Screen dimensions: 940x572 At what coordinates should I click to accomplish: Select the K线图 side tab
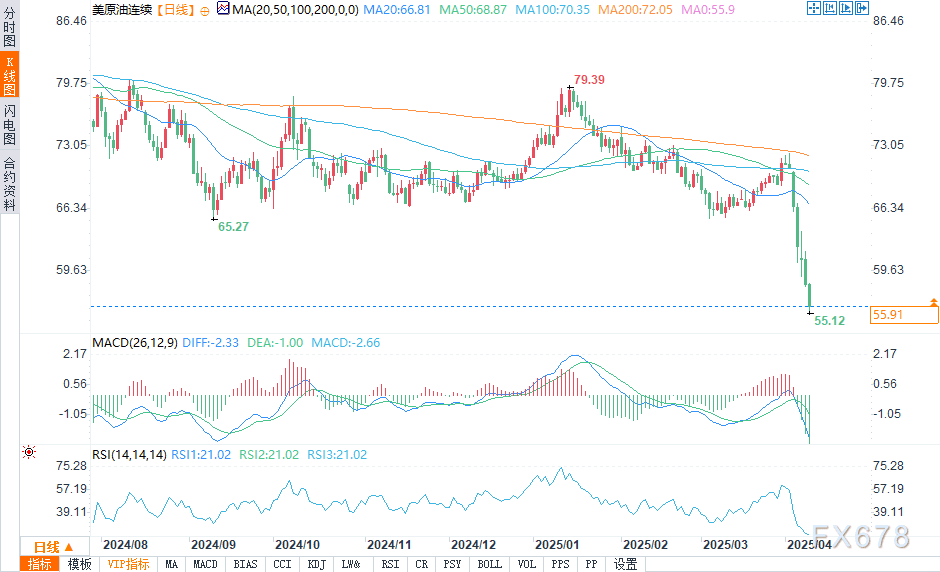coord(10,74)
